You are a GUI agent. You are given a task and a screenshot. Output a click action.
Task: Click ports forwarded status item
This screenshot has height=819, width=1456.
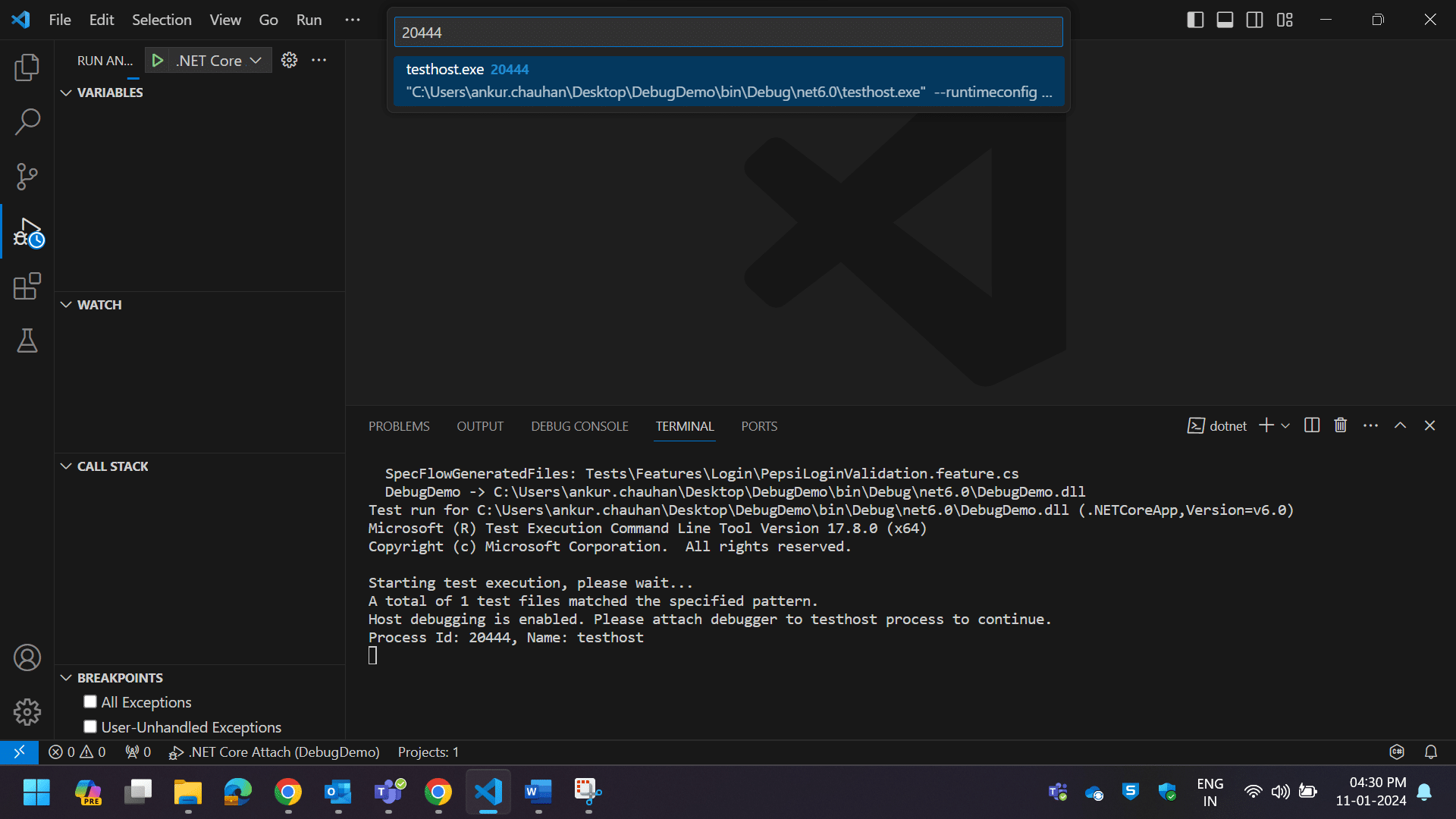click(138, 752)
